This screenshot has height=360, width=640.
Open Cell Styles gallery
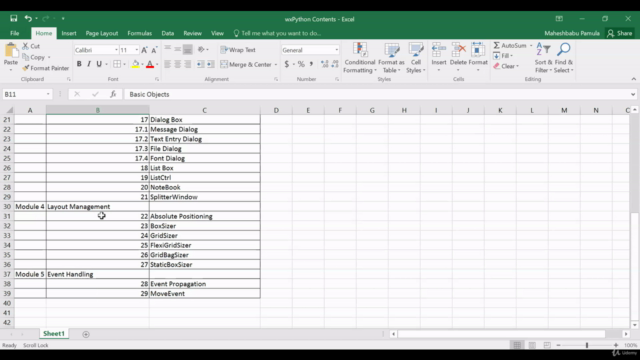[416, 58]
